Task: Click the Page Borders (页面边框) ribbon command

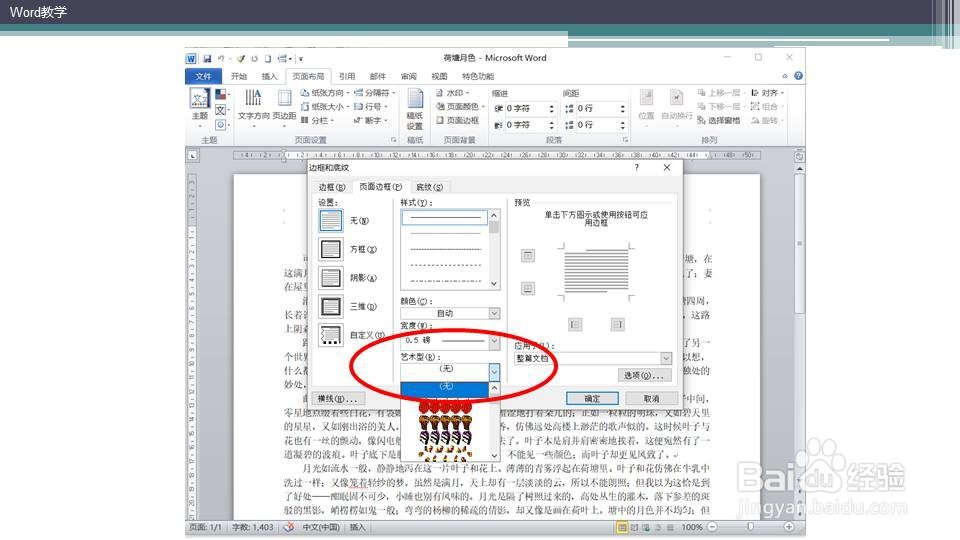Action: (457, 121)
